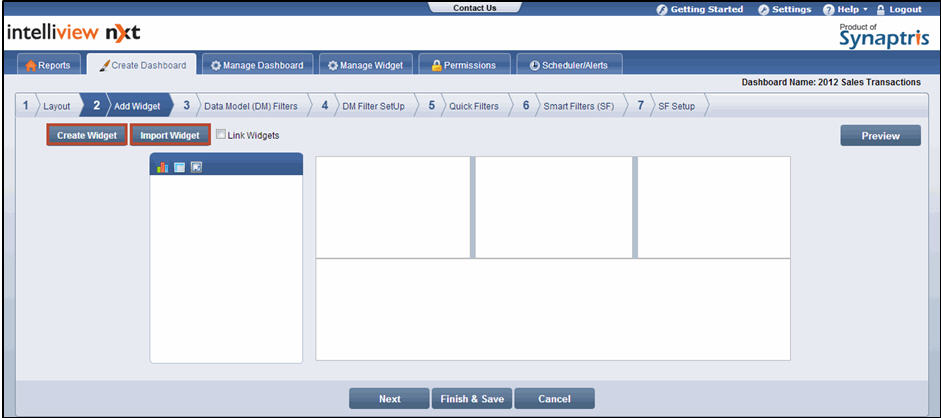The width and height of the screenshot is (941, 418).
Task: Click the Create Widget button
Action: click(x=87, y=135)
